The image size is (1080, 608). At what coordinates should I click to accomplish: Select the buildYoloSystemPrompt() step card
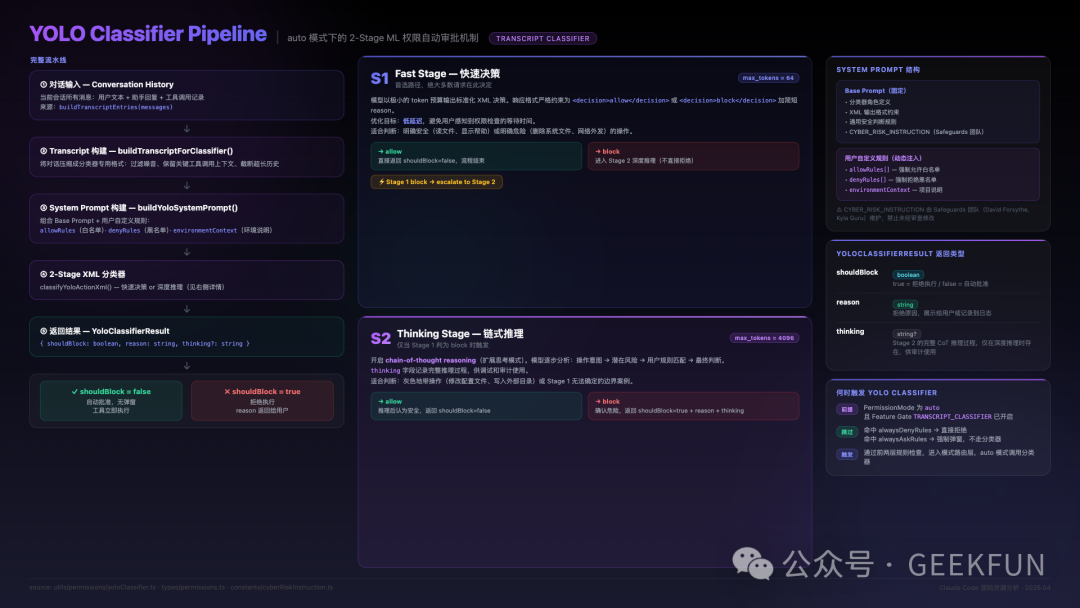point(187,218)
